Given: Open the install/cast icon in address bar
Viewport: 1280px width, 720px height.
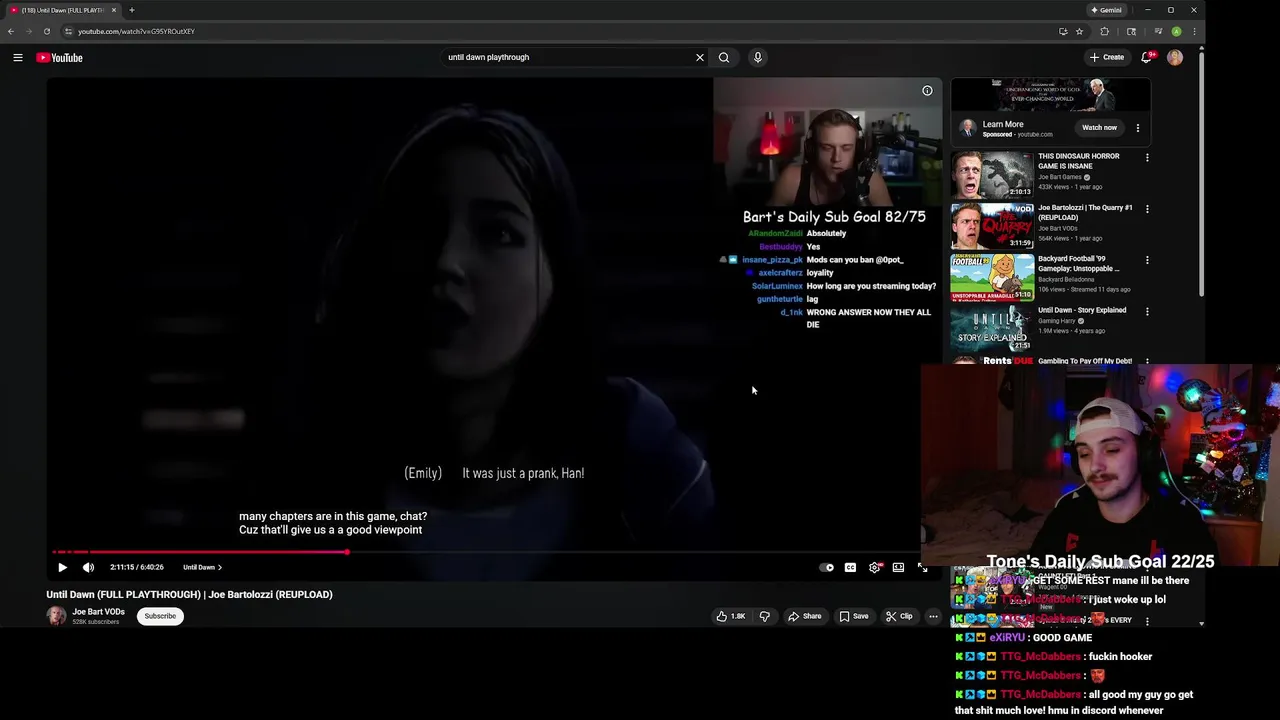Looking at the screenshot, I should tap(1063, 31).
